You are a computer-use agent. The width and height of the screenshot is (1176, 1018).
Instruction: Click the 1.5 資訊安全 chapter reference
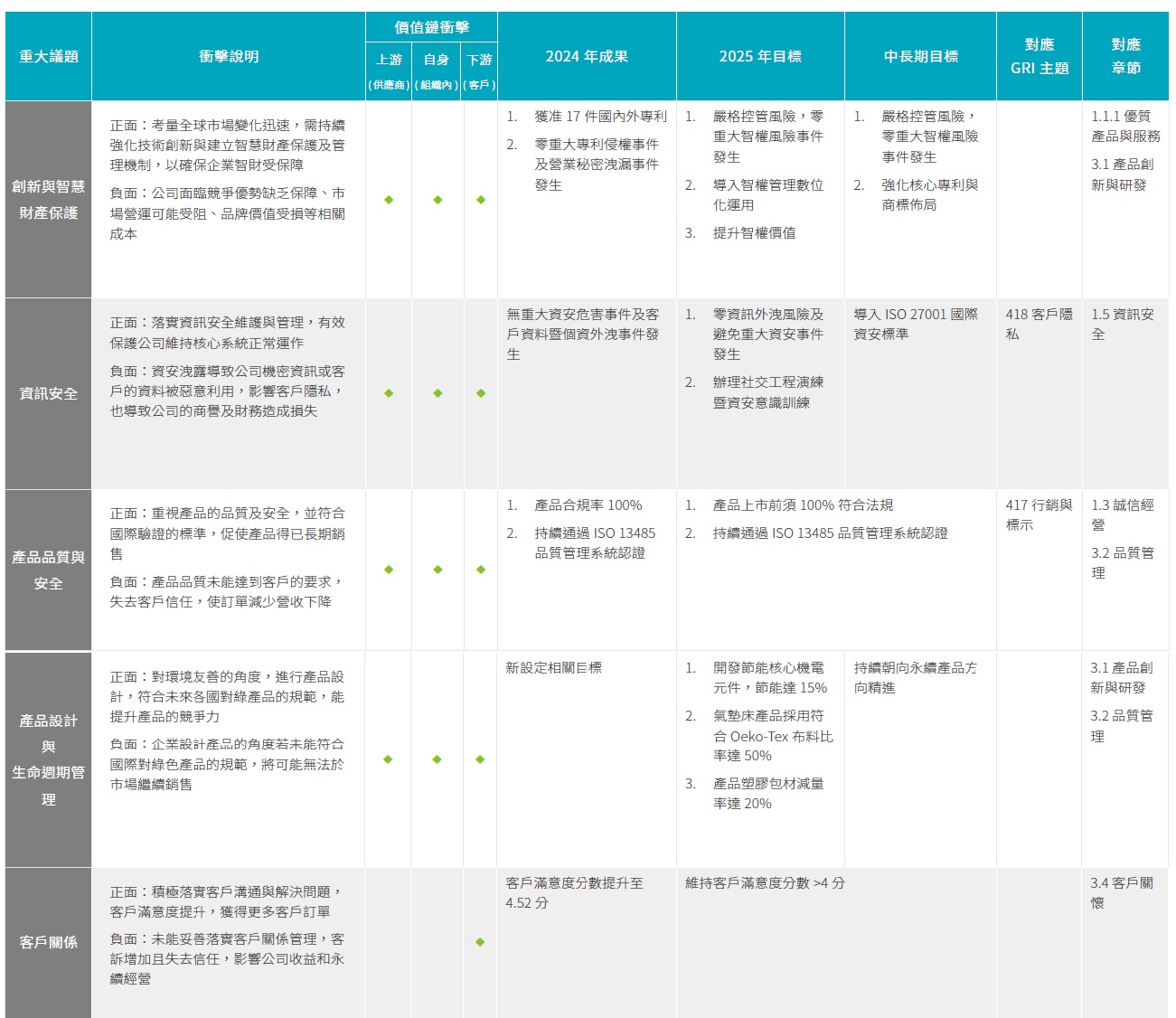pos(1122,325)
